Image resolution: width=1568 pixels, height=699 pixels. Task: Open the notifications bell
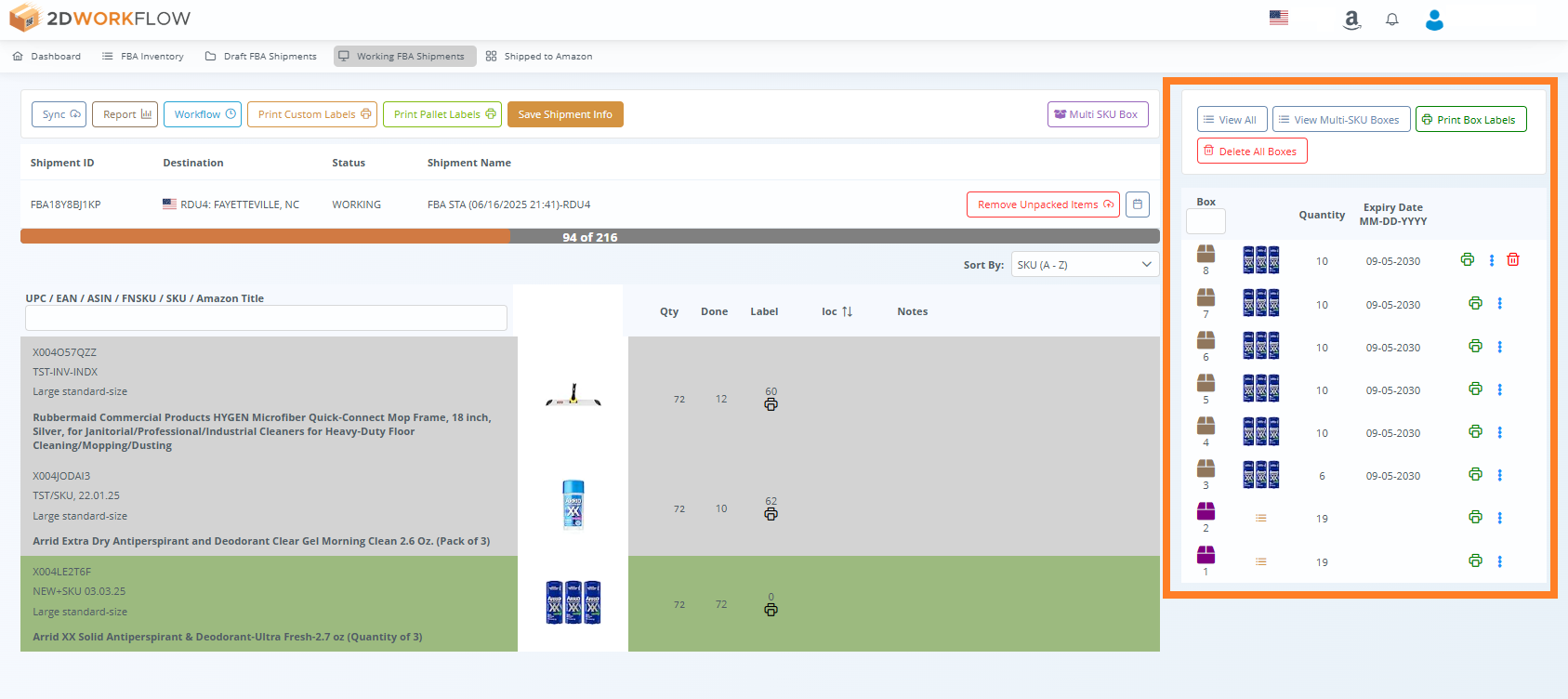pyautogui.click(x=1391, y=20)
